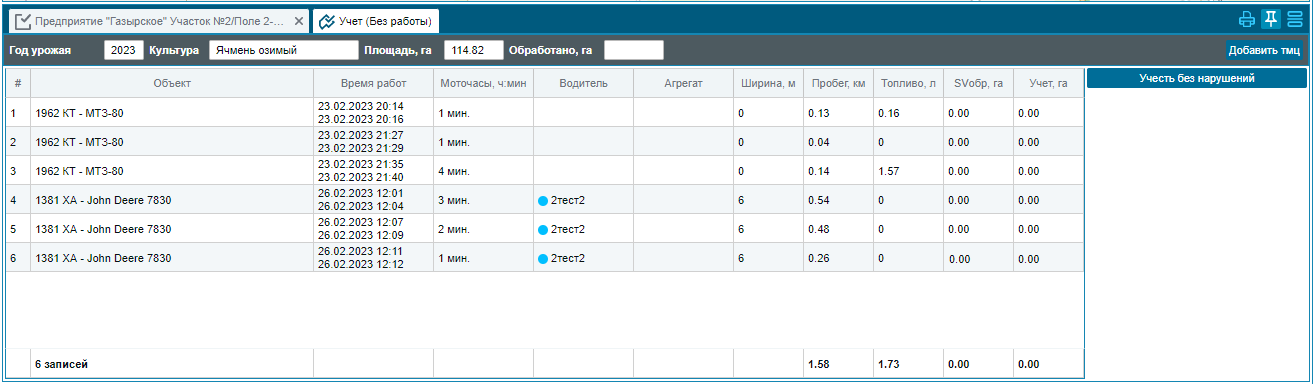This screenshot has height=384, width=1313.
Task: Click the Площадь, га field 114.82
Action: (x=473, y=50)
